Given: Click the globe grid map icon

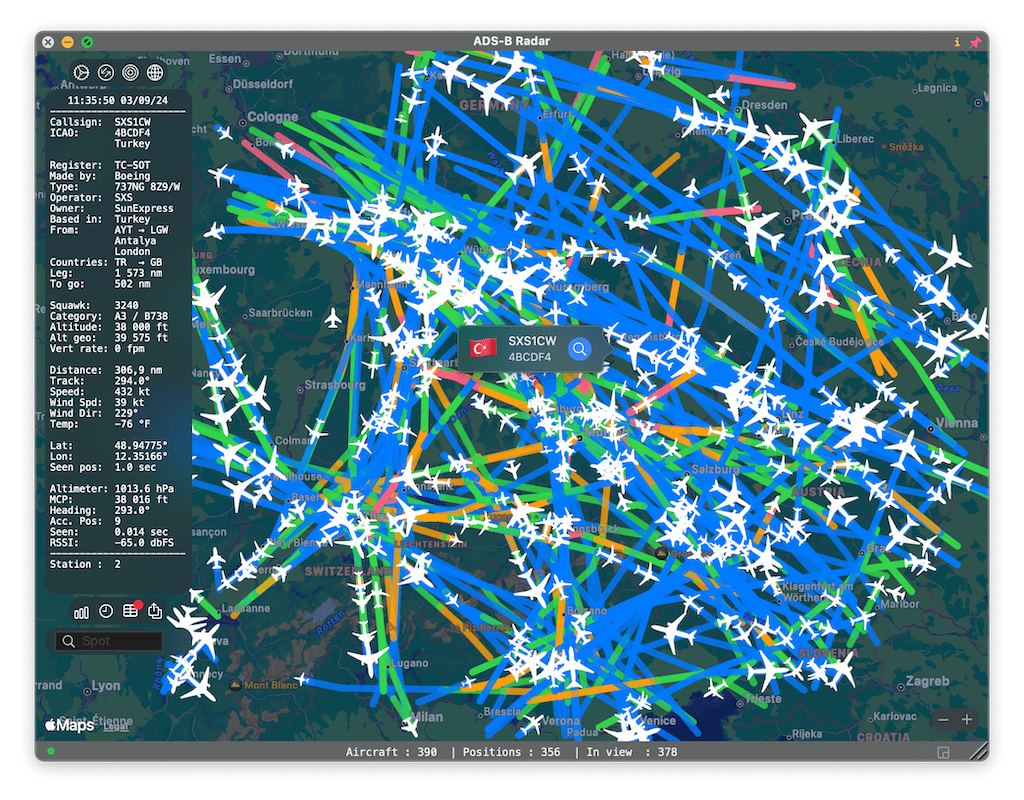Looking at the screenshot, I should point(155,71).
